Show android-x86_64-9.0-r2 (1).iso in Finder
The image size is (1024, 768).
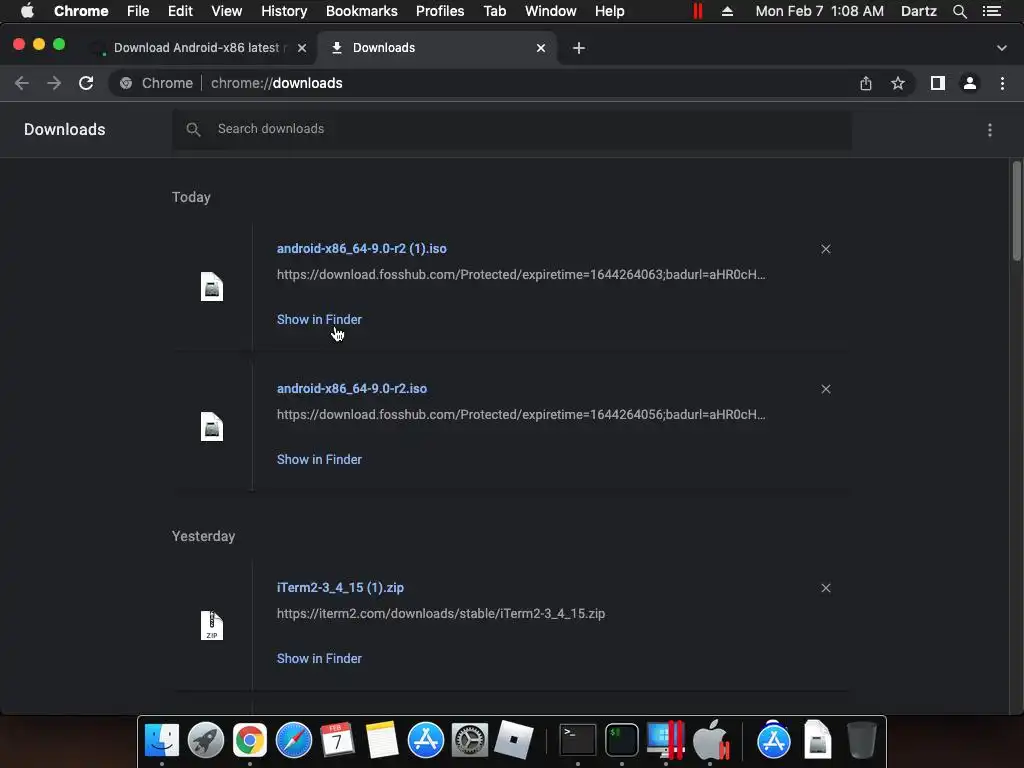pyautogui.click(x=319, y=319)
